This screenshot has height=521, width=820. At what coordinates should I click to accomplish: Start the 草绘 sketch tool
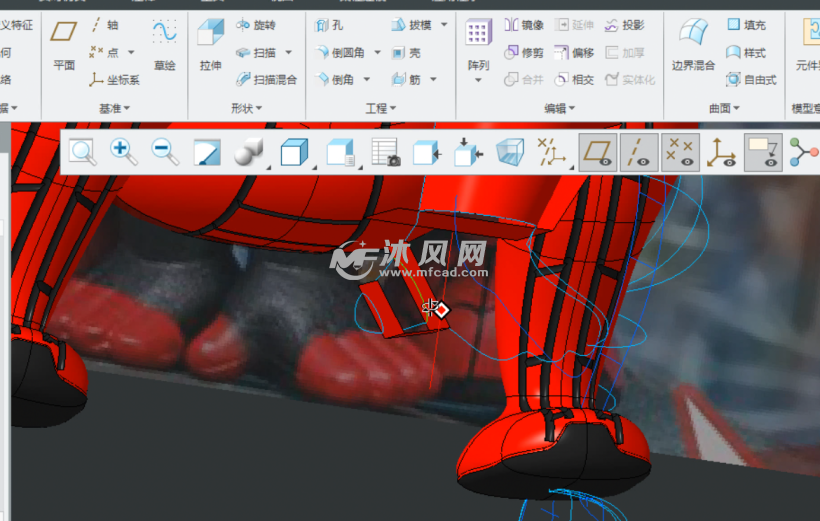(x=164, y=46)
